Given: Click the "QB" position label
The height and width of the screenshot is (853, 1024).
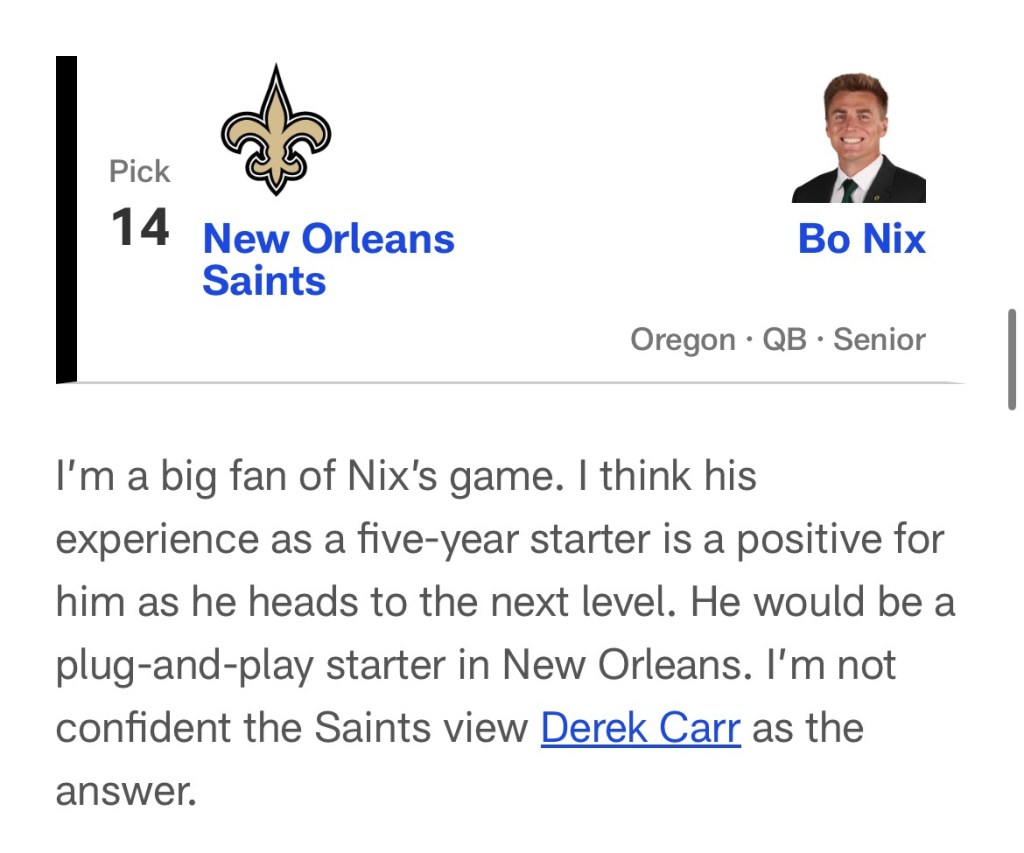Looking at the screenshot, I should point(784,340).
